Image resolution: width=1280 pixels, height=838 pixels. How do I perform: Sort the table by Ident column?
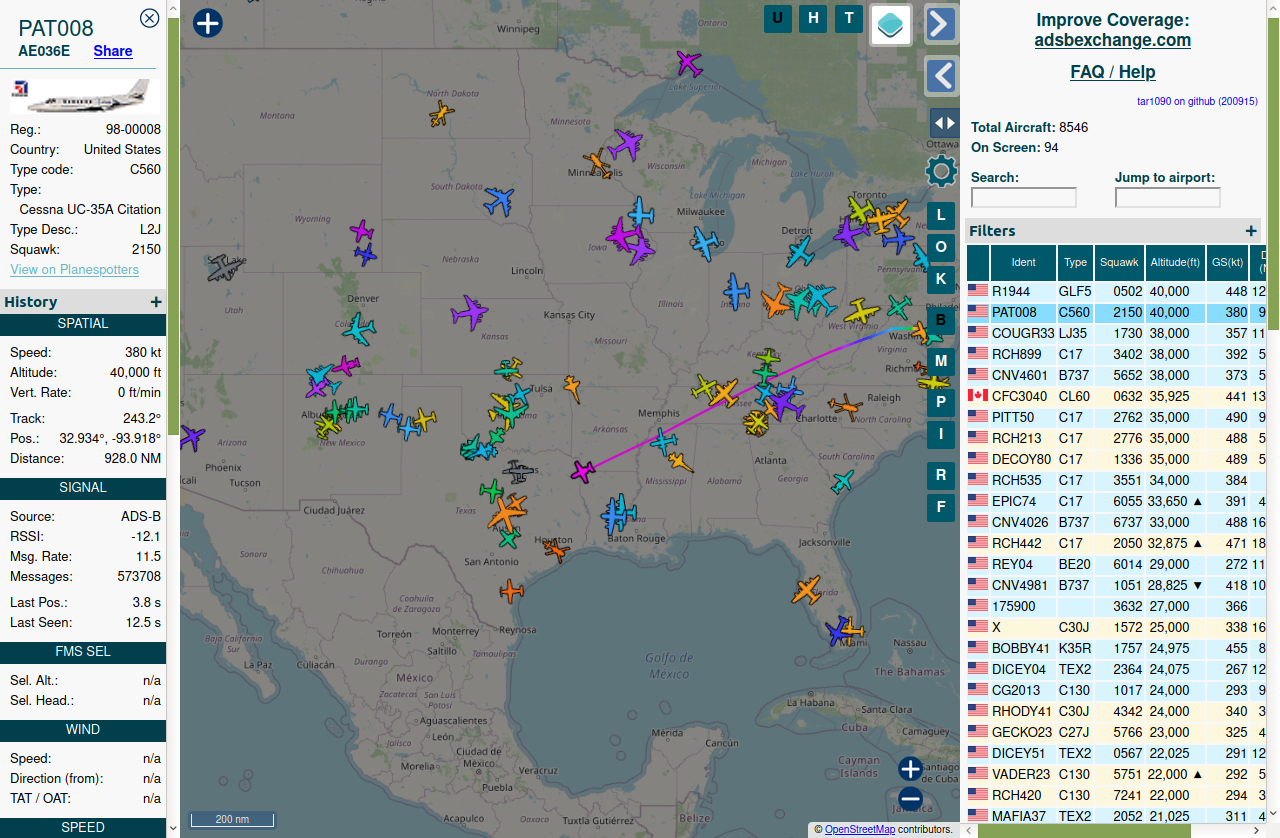pyautogui.click(x=1023, y=263)
